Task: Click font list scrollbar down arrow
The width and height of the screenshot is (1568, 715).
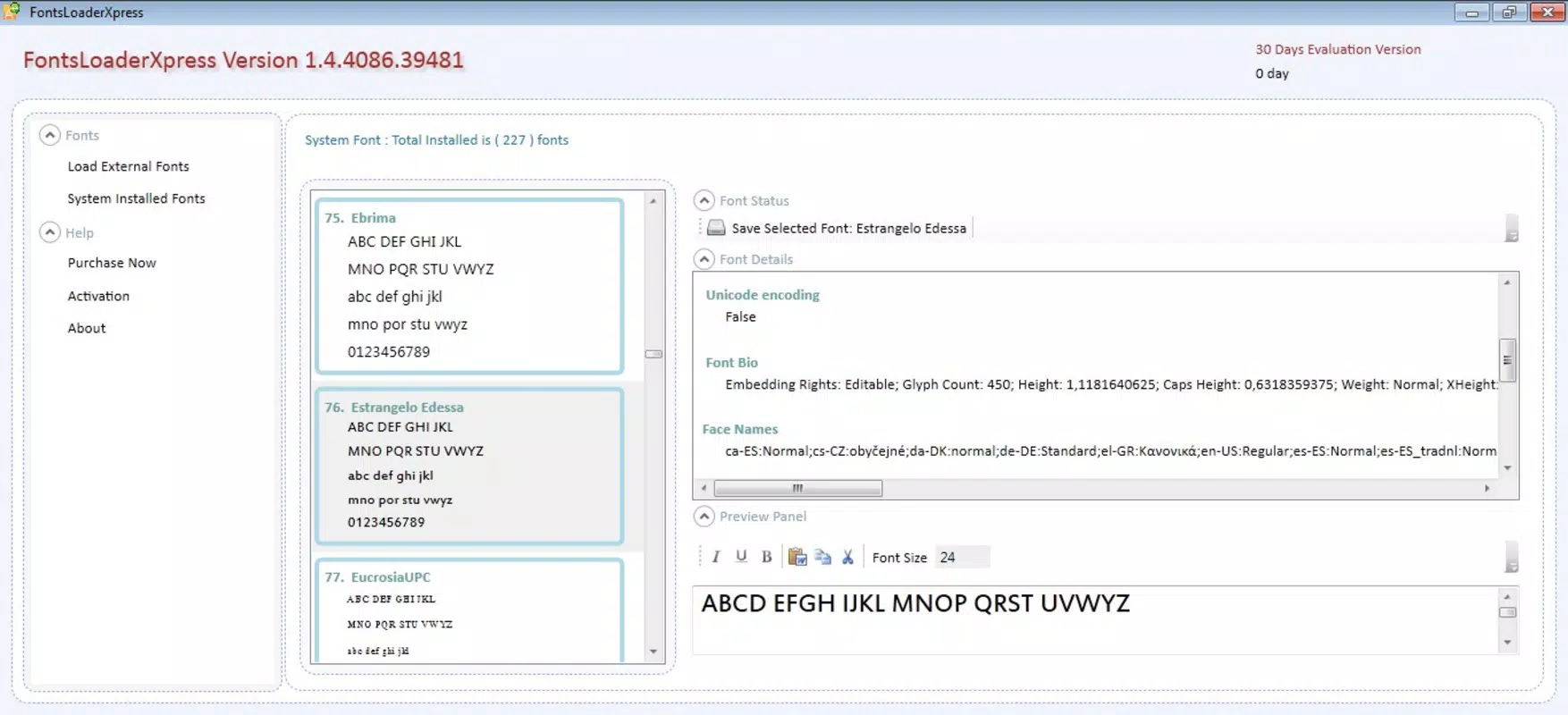Action: pos(653,652)
